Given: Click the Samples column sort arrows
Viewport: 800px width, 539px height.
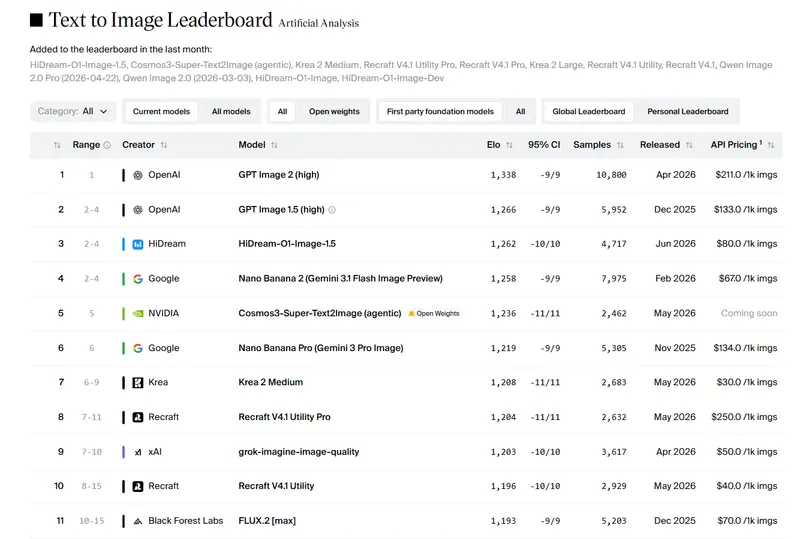Looking at the screenshot, I should pyautogui.click(x=620, y=145).
